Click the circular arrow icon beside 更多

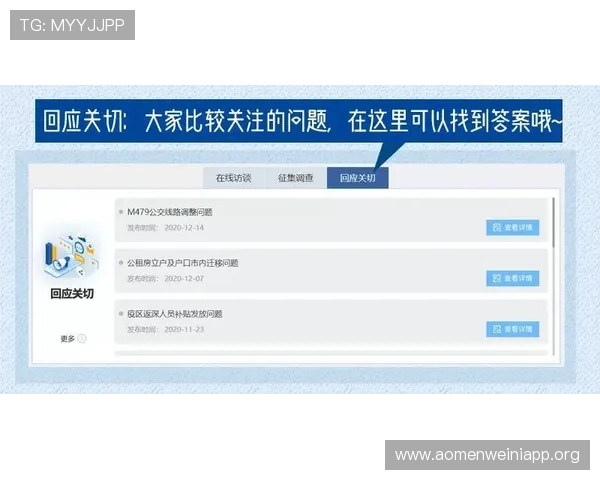coord(82,339)
